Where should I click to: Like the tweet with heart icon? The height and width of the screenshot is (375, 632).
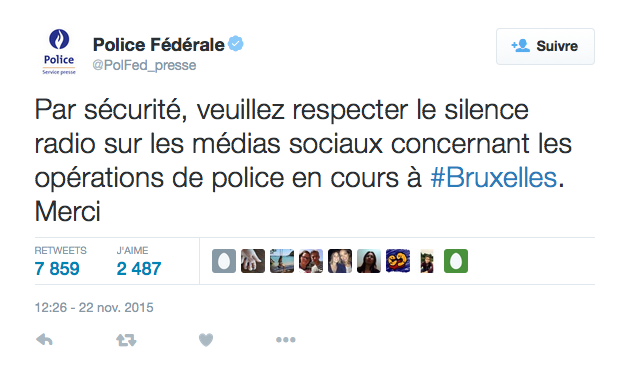coord(206,340)
